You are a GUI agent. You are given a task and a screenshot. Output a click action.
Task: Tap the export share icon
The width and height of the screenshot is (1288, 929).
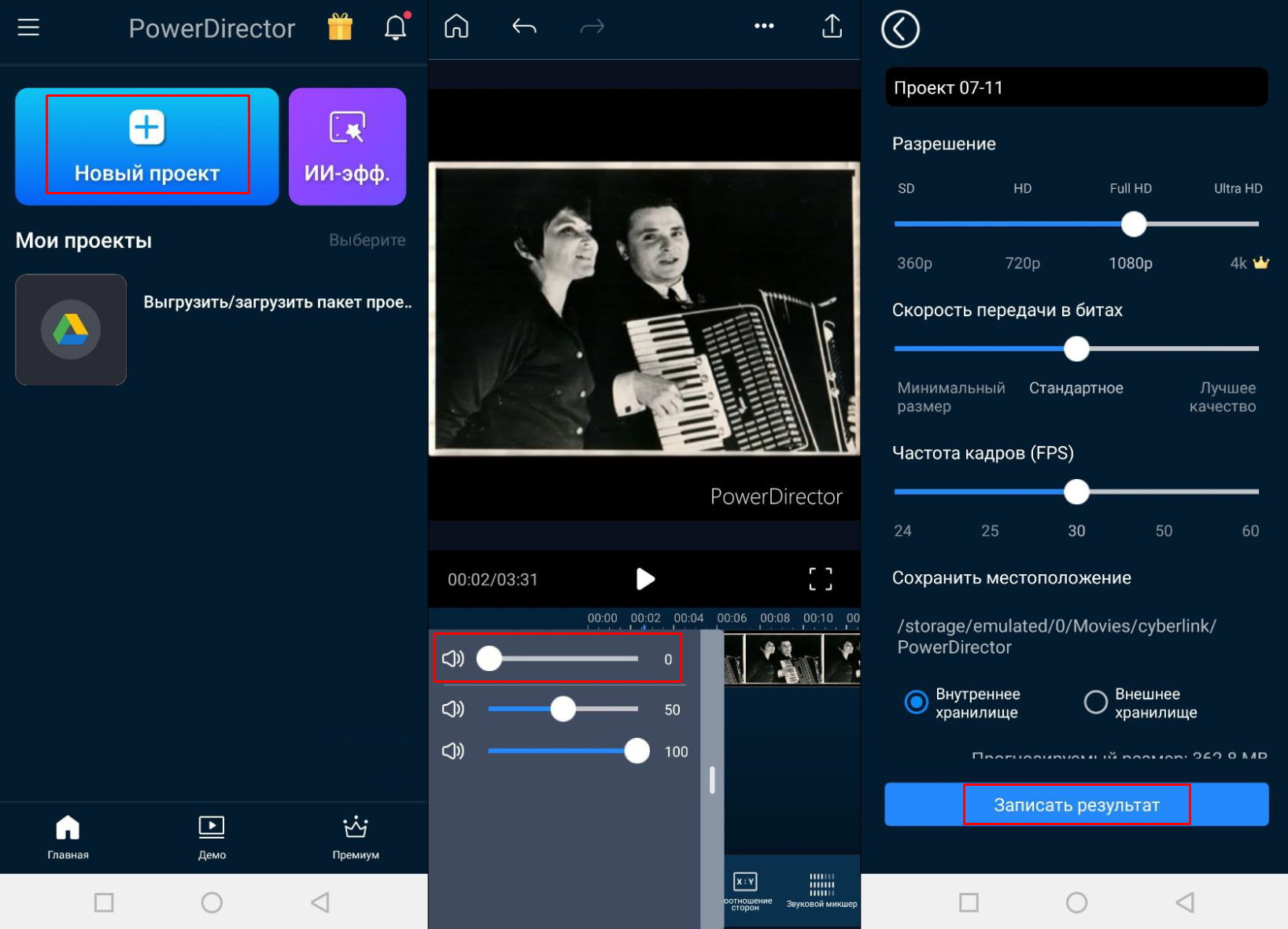tap(832, 27)
